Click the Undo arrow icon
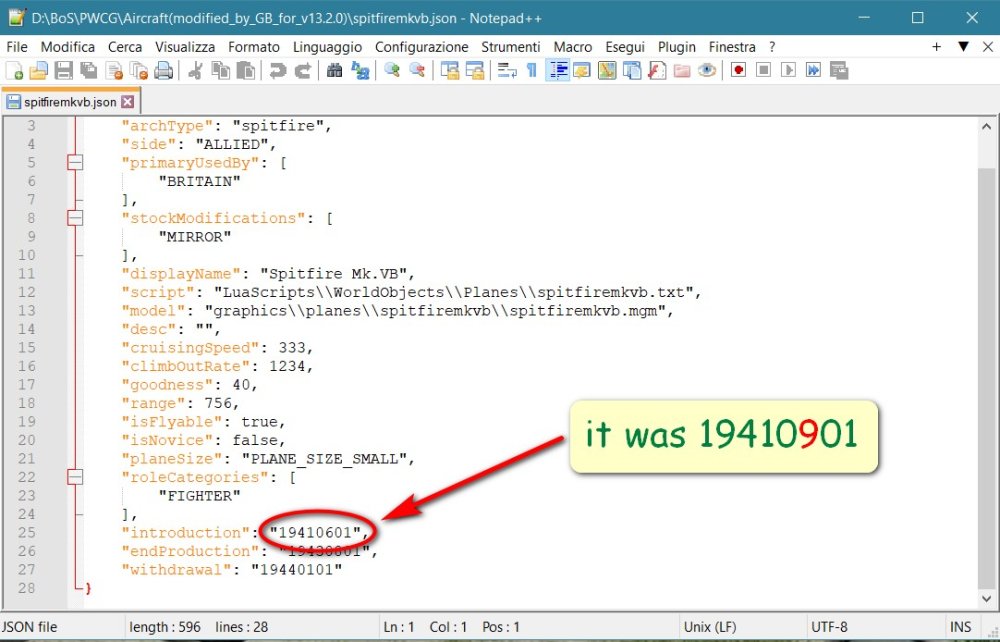Screen dimensions: 1000x642 (x=278, y=70)
